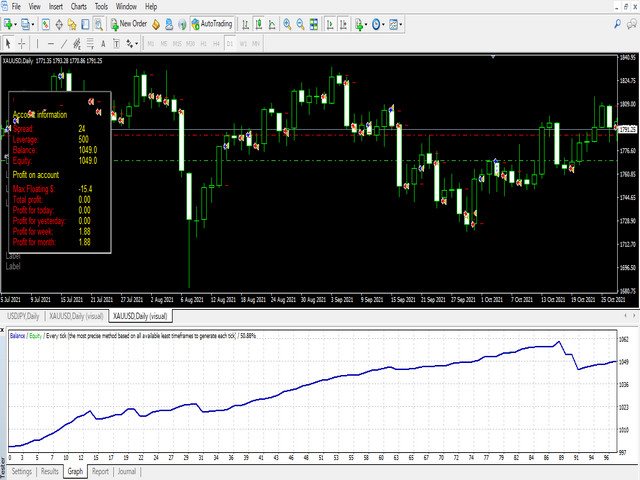Select the Vertical Line tool
Viewport: 640px width, 480px height.
[37, 44]
